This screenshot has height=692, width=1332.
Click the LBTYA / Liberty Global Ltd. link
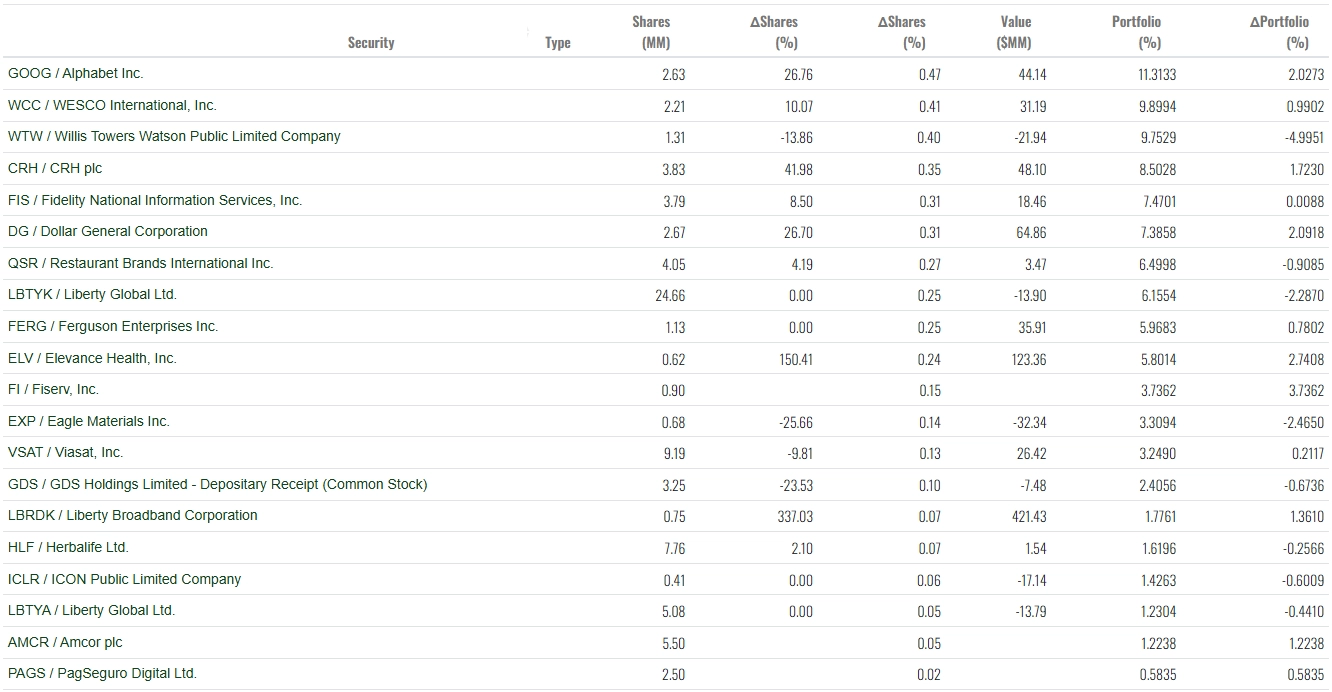pyautogui.click(x=91, y=611)
